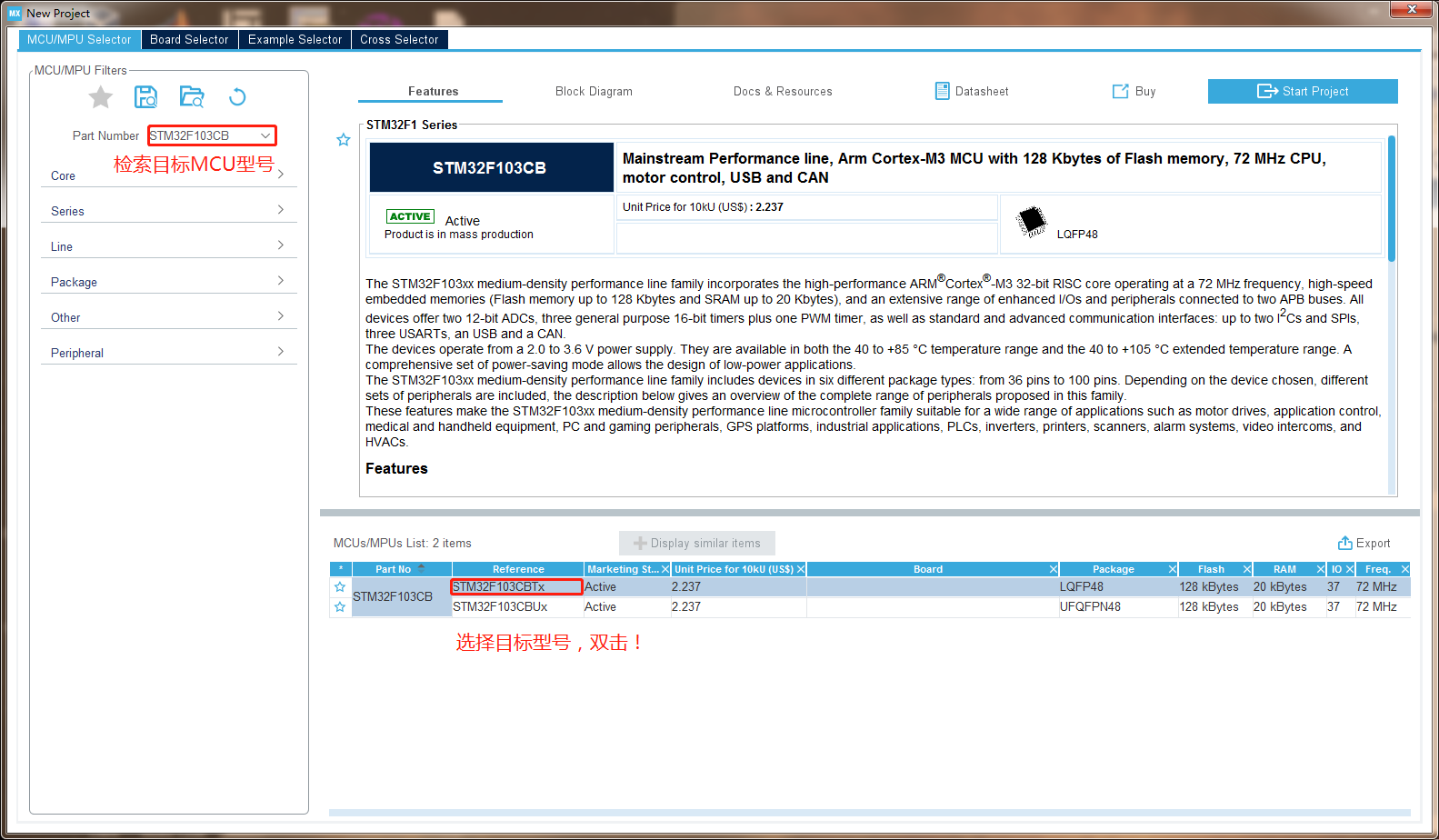
Task: Expand the Line filter section
Action: pyautogui.click(x=169, y=246)
